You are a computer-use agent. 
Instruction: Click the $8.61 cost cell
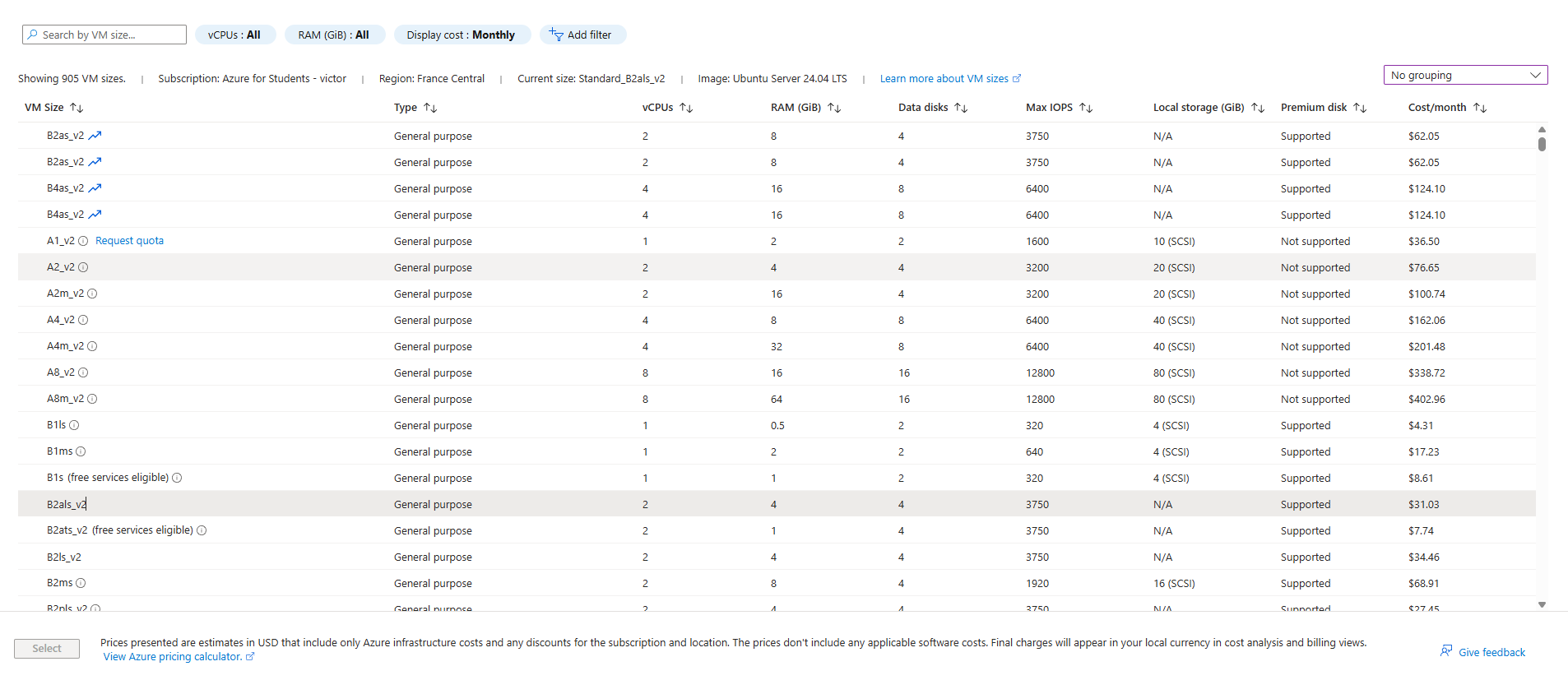click(1421, 478)
